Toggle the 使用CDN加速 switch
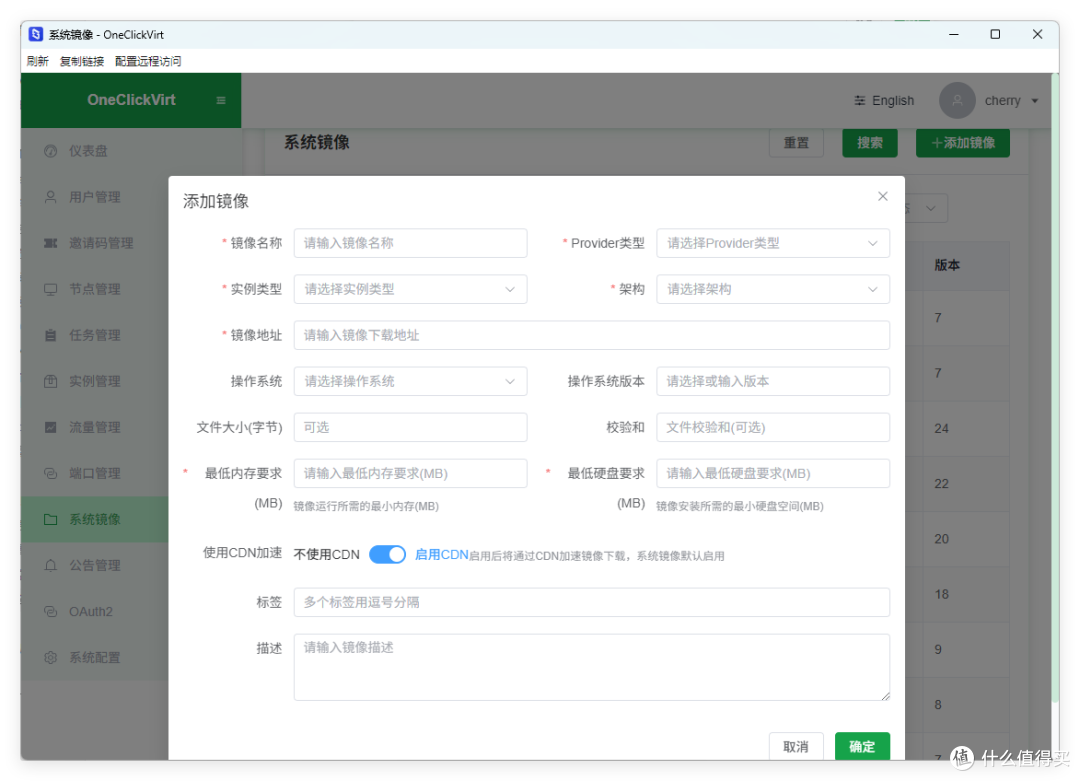 [x=387, y=554]
